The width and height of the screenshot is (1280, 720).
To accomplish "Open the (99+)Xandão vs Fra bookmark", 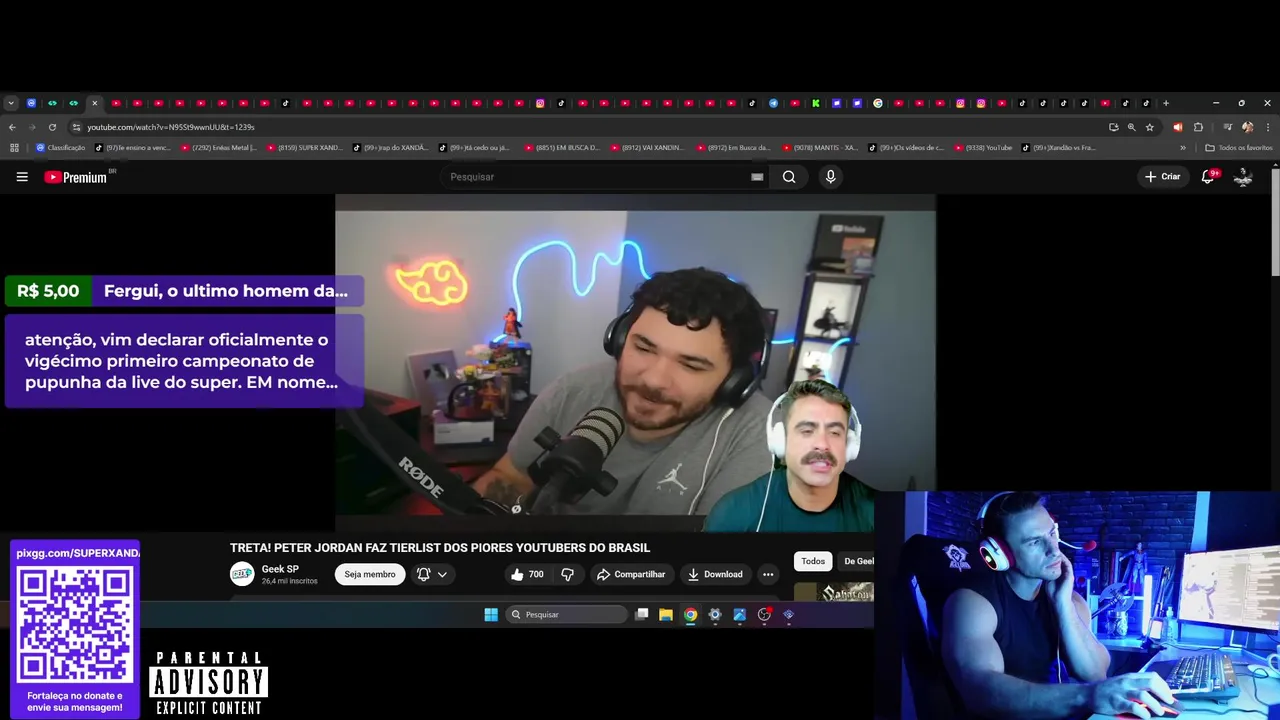I will click(1059, 148).
